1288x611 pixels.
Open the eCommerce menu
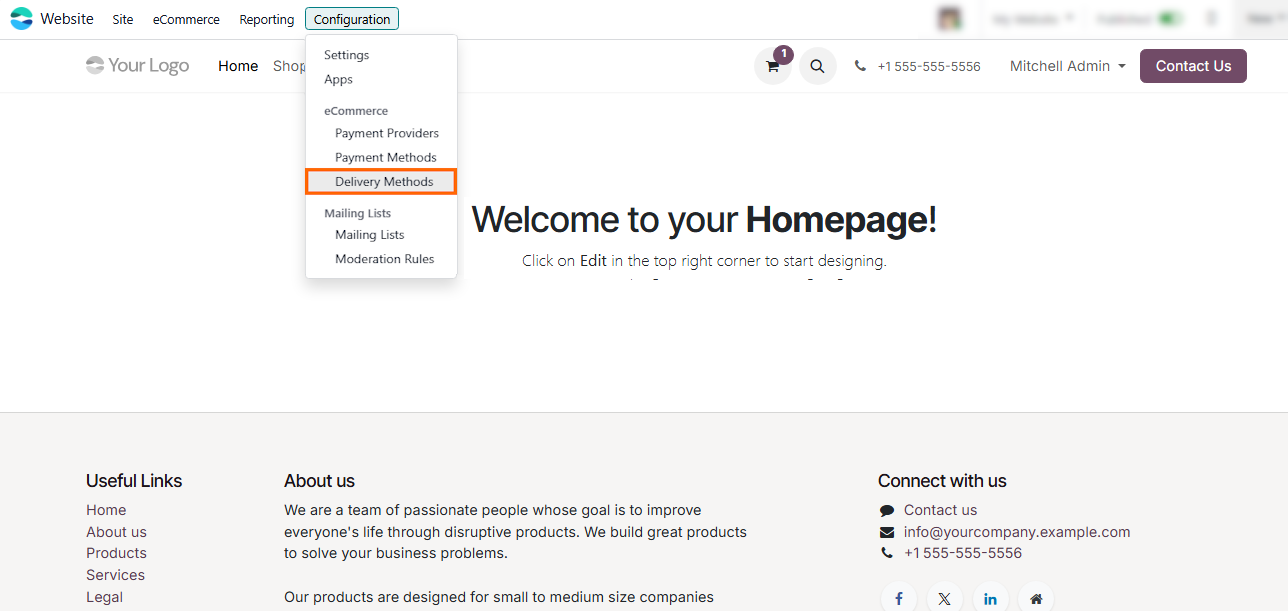click(x=186, y=19)
